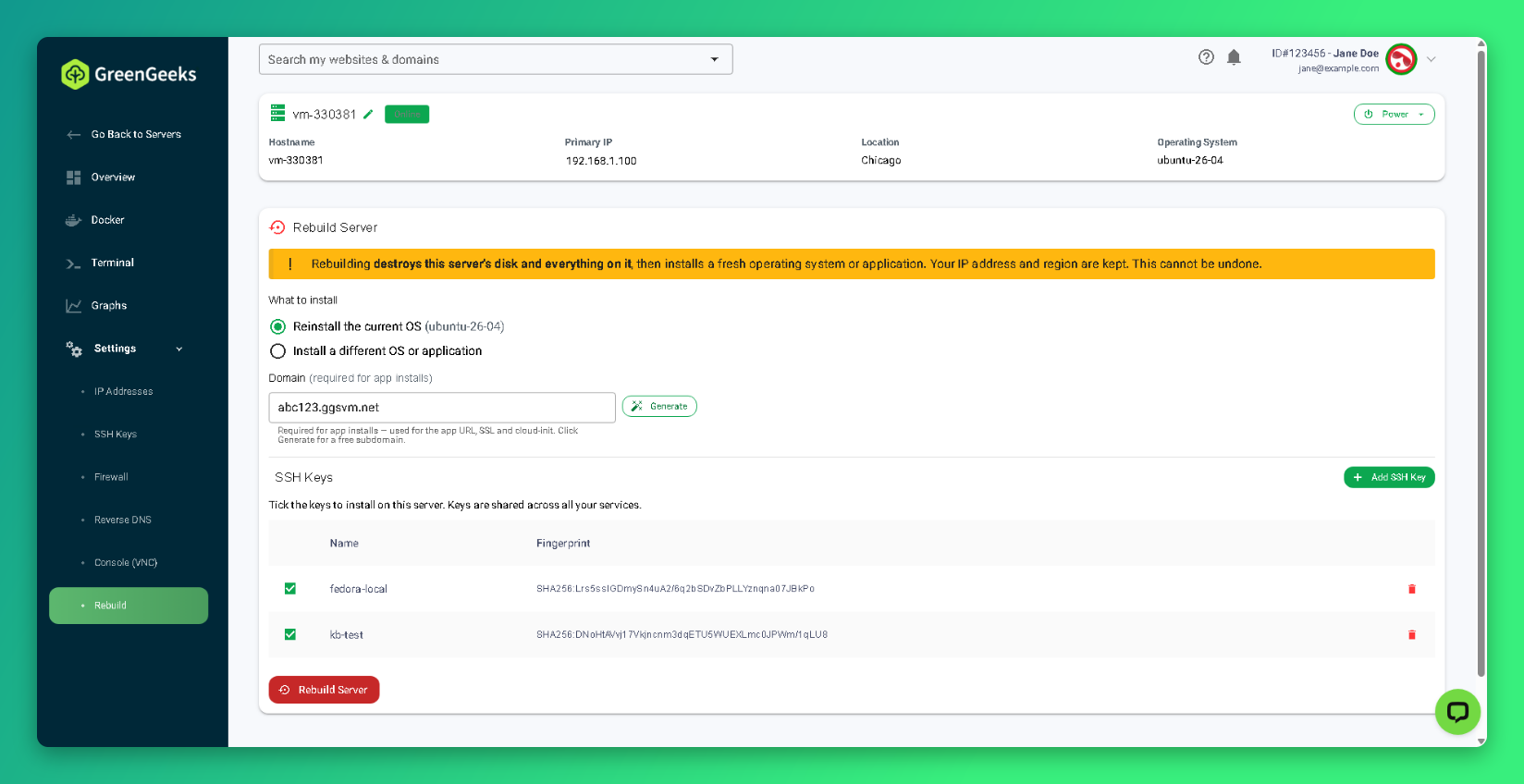The height and width of the screenshot is (784, 1524).
Task: Select Reinstall the current OS option
Action: pos(277,326)
